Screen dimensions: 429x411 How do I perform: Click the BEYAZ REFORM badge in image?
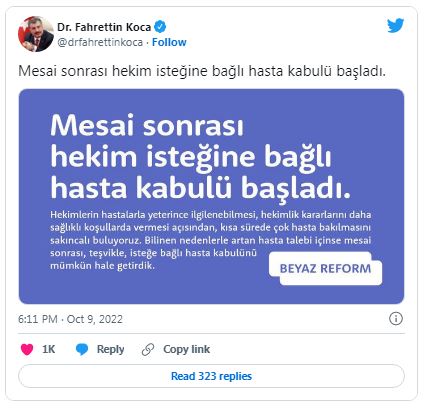[x=325, y=268]
